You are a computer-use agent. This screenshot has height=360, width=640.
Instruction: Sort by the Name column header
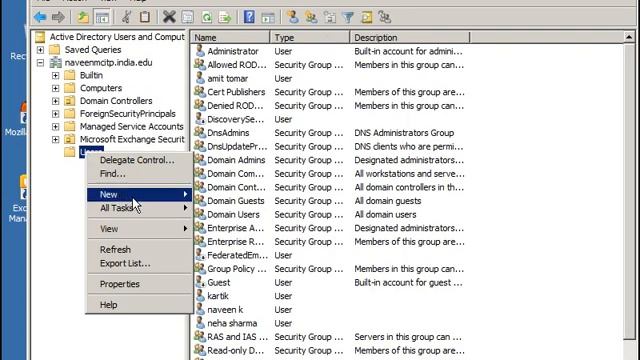(x=230, y=38)
